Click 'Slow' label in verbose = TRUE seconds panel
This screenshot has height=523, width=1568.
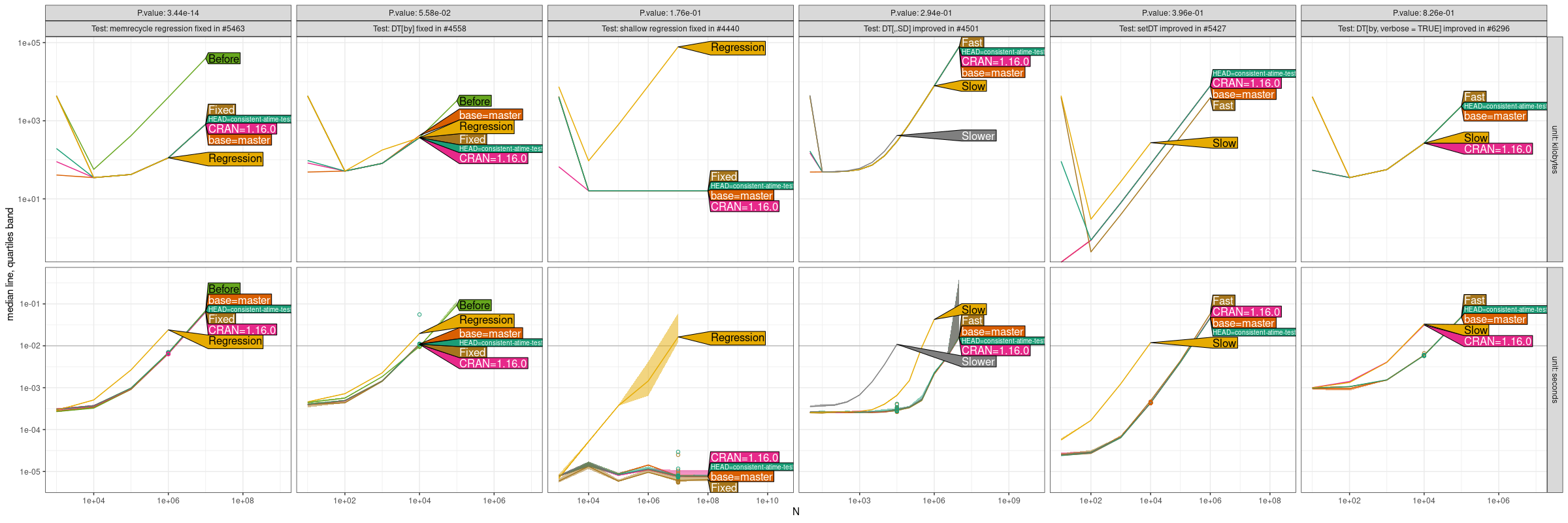coord(1476,330)
